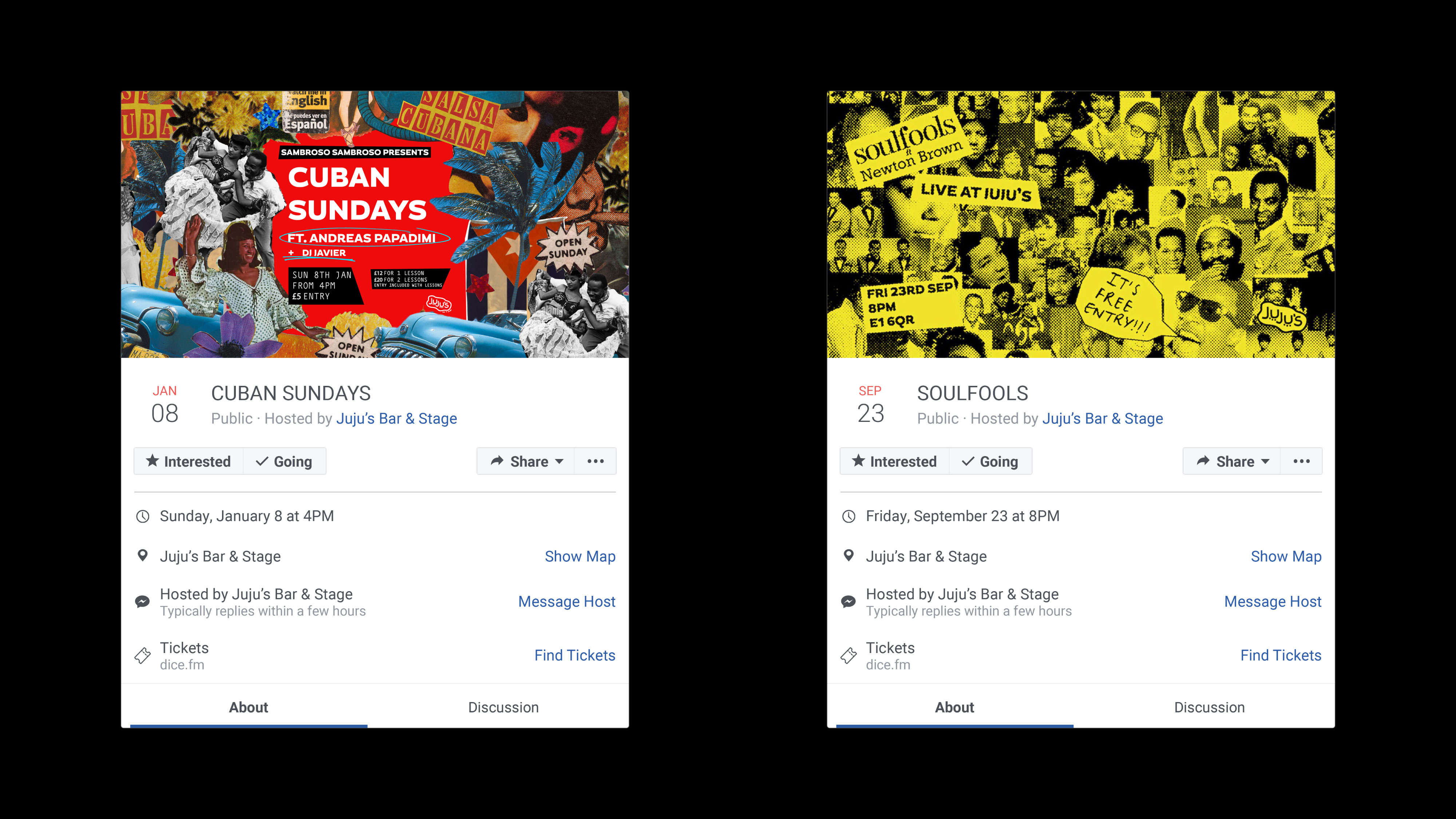Image resolution: width=1456 pixels, height=819 pixels.
Task: Mark Interested on Soulfools event
Action: point(894,461)
